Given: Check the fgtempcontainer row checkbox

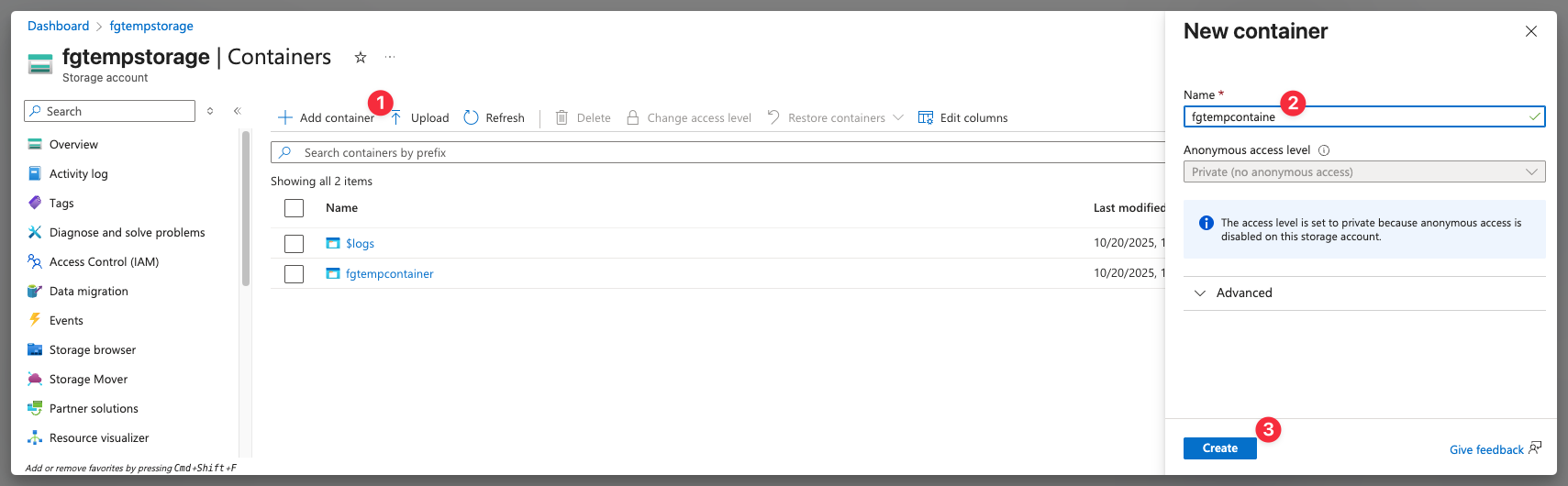Looking at the screenshot, I should pyautogui.click(x=294, y=274).
